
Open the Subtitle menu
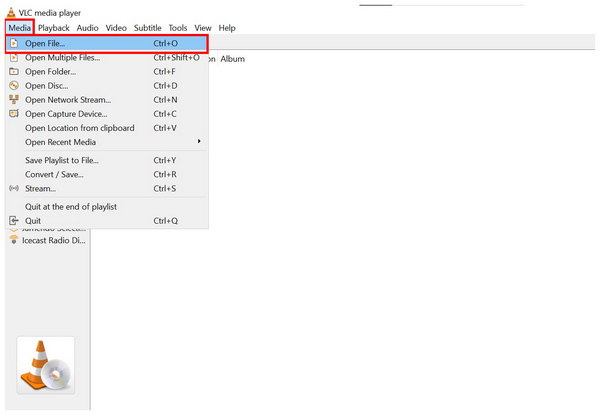147,28
